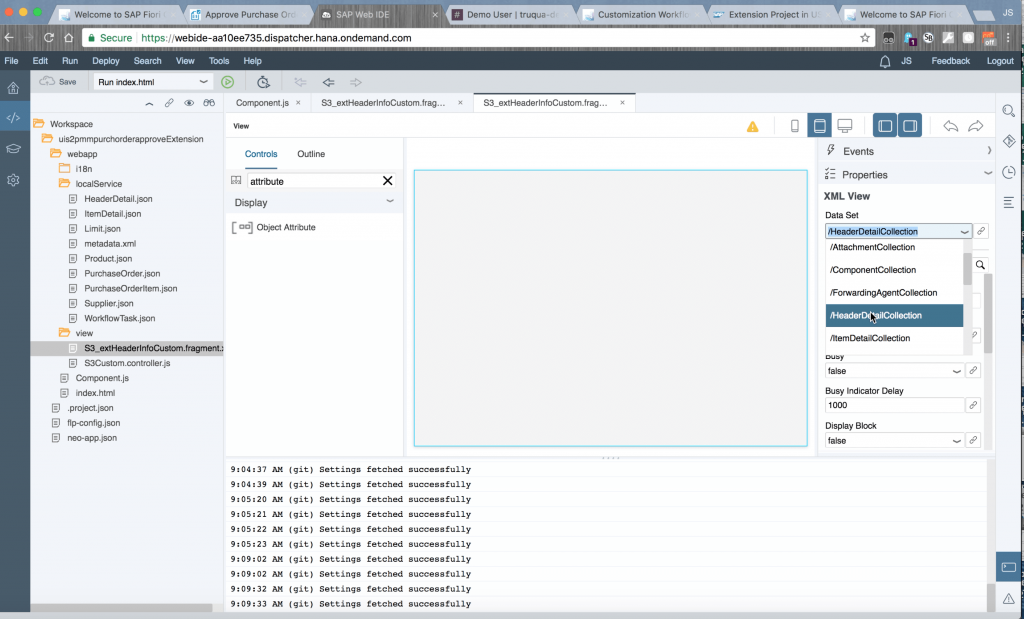Viewport: 1024px width, 619px height.
Task: Click the Busy Indicator Delay input field
Action: [x=894, y=405]
